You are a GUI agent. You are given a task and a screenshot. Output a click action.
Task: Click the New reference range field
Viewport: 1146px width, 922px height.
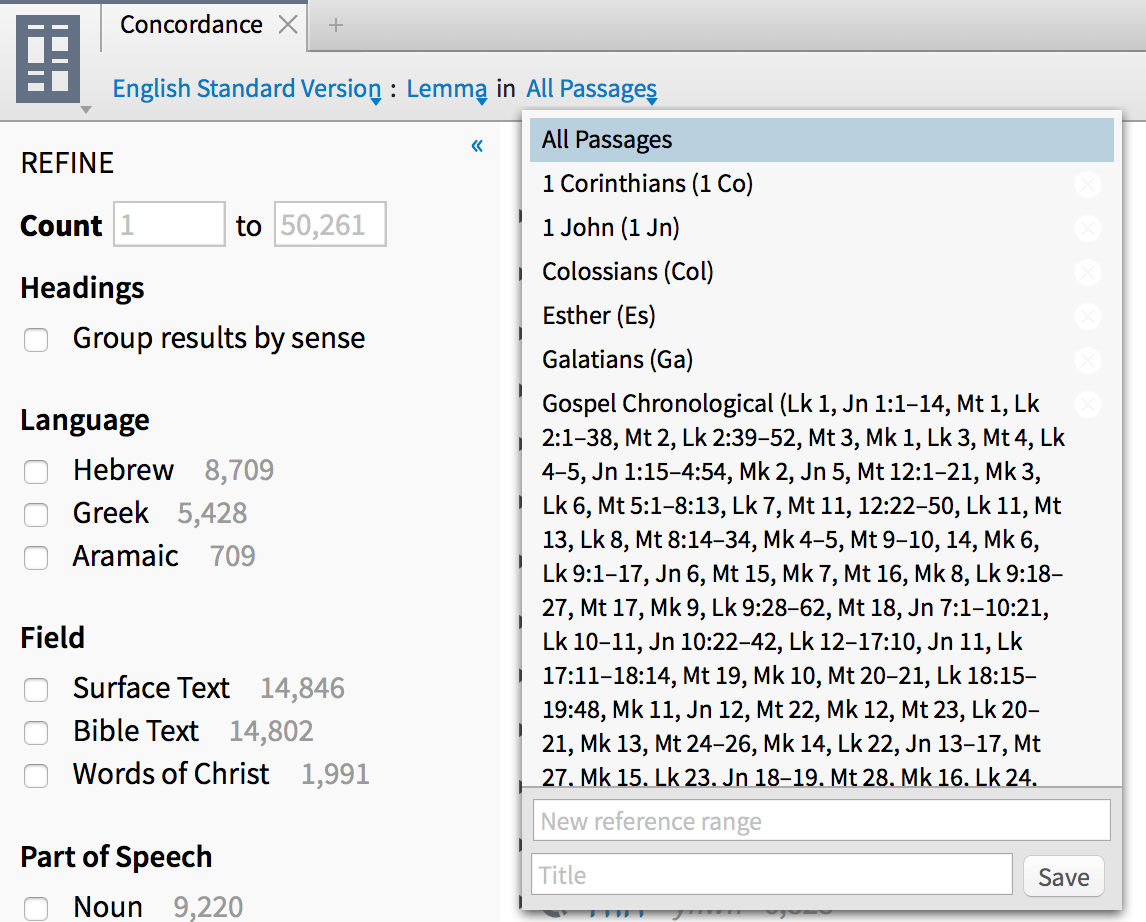[821, 822]
